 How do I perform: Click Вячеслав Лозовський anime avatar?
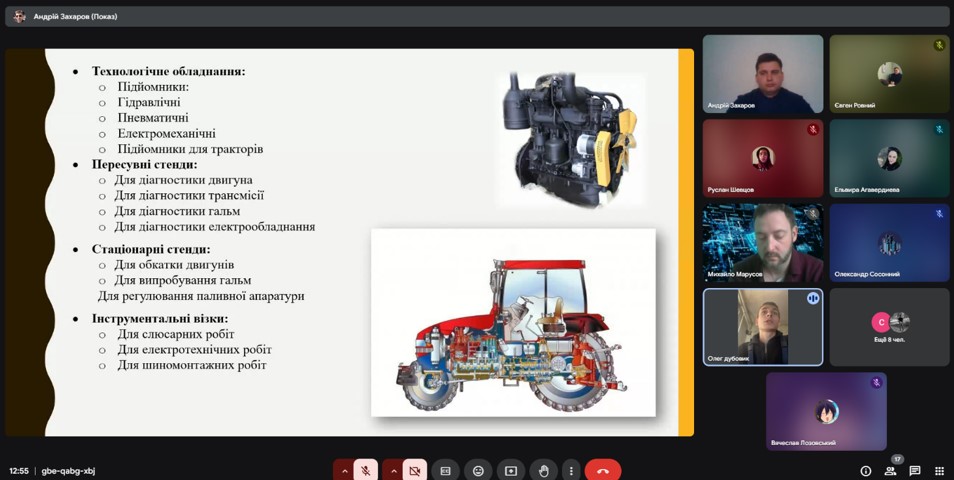[826, 412]
